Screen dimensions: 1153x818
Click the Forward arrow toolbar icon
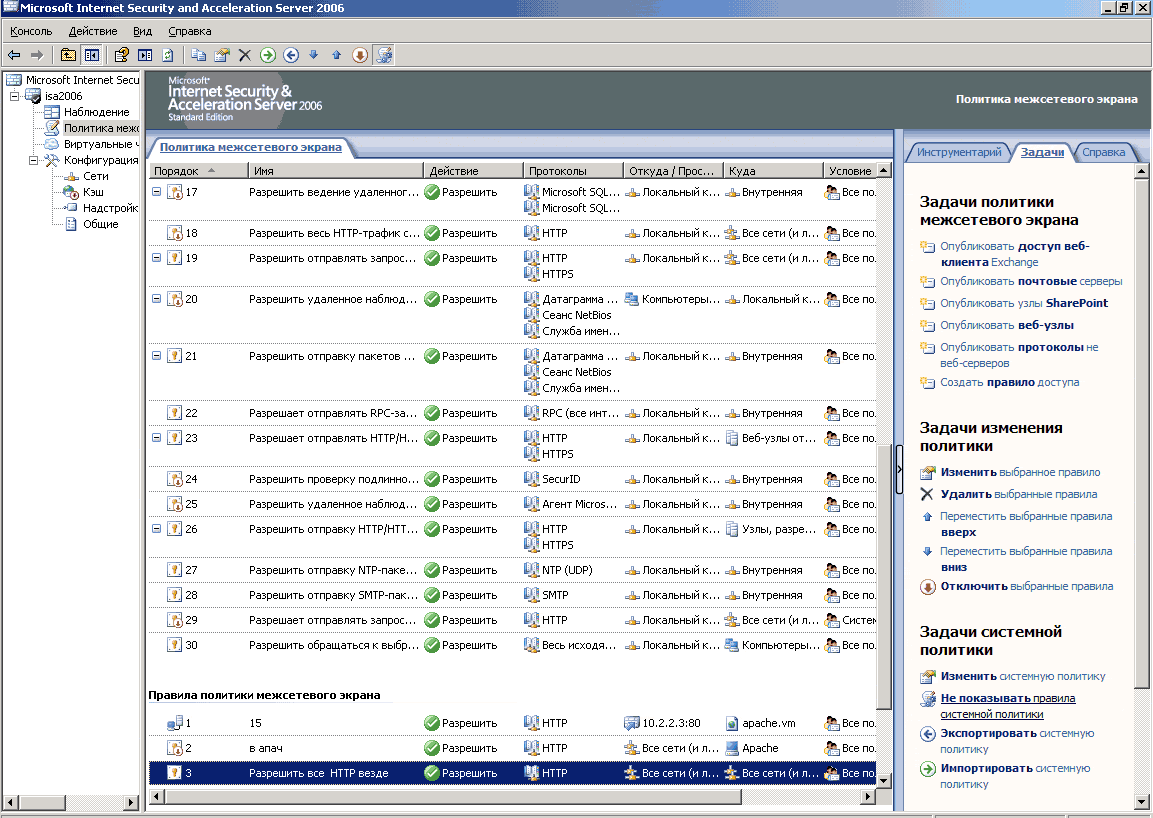(37, 55)
